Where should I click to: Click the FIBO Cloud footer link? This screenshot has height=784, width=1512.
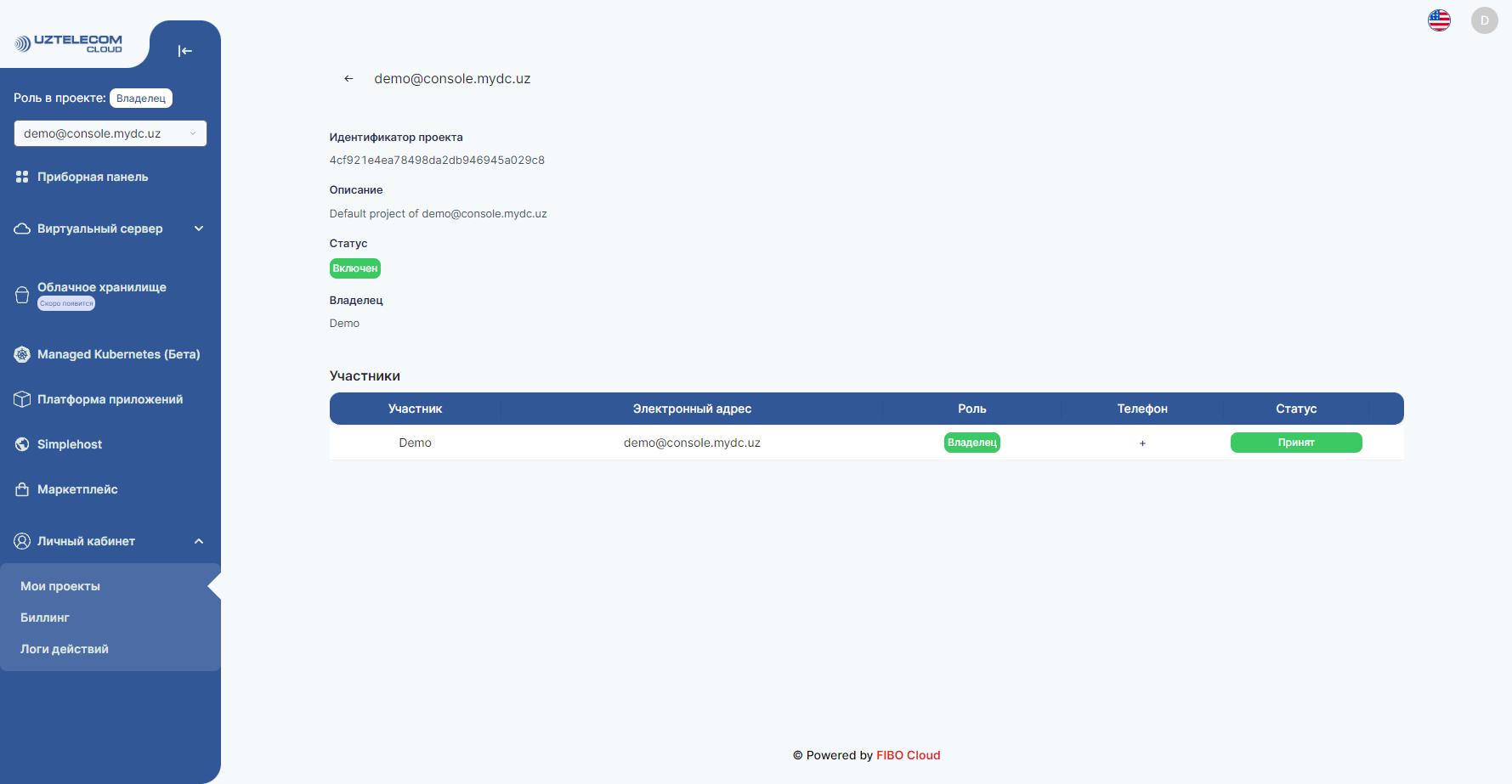(908, 755)
